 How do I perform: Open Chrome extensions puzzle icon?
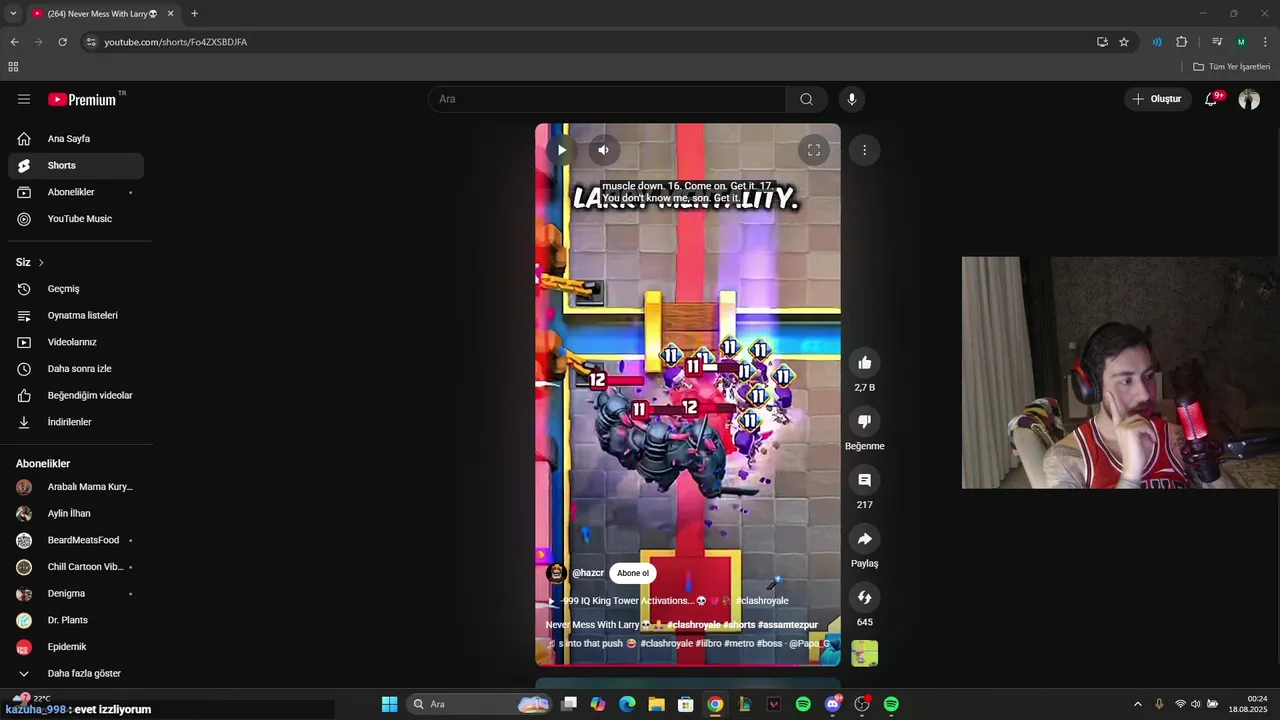1182,42
